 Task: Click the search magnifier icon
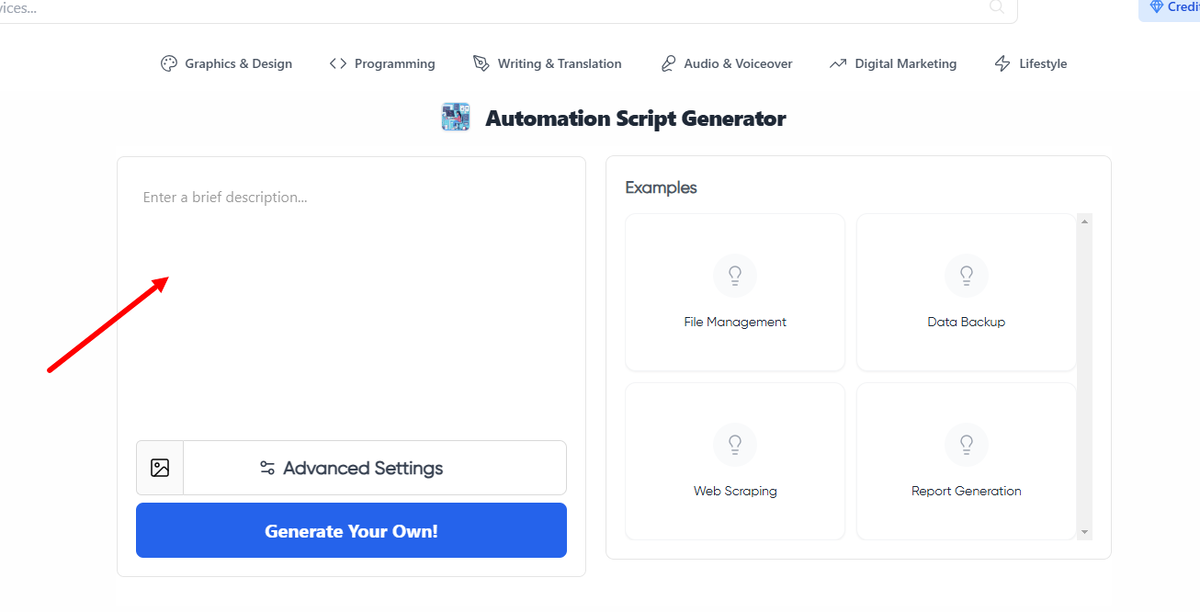pyautogui.click(x=997, y=8)
